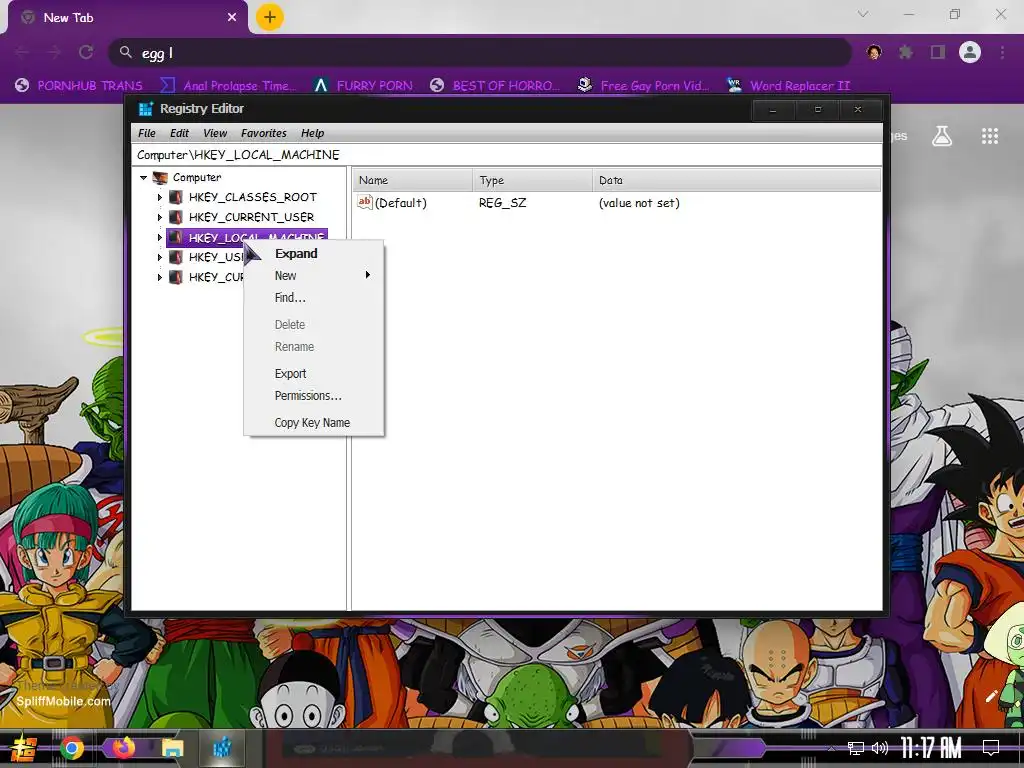Click the registry path address bar
Screen dimensions: 1024x768
[506, 155]
